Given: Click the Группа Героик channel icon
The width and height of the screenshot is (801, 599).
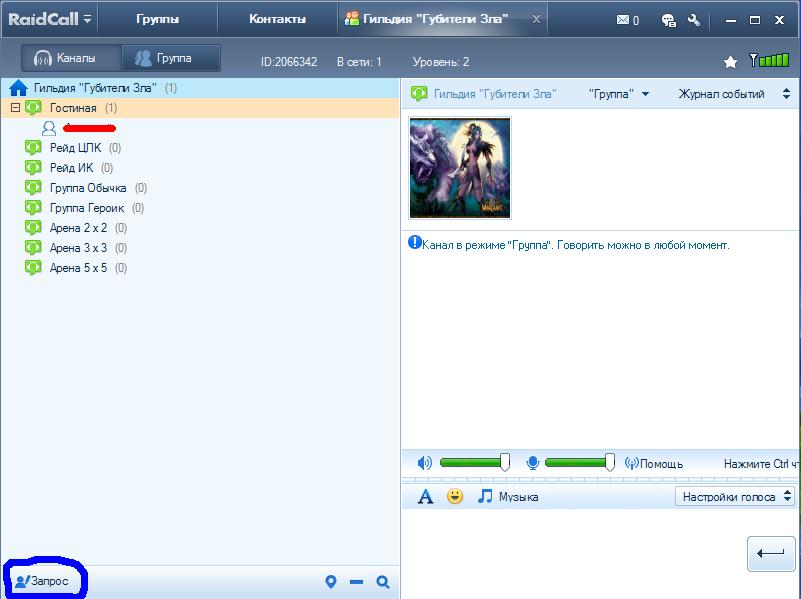Looking at the screenshot, I should [x=33, y=208].
